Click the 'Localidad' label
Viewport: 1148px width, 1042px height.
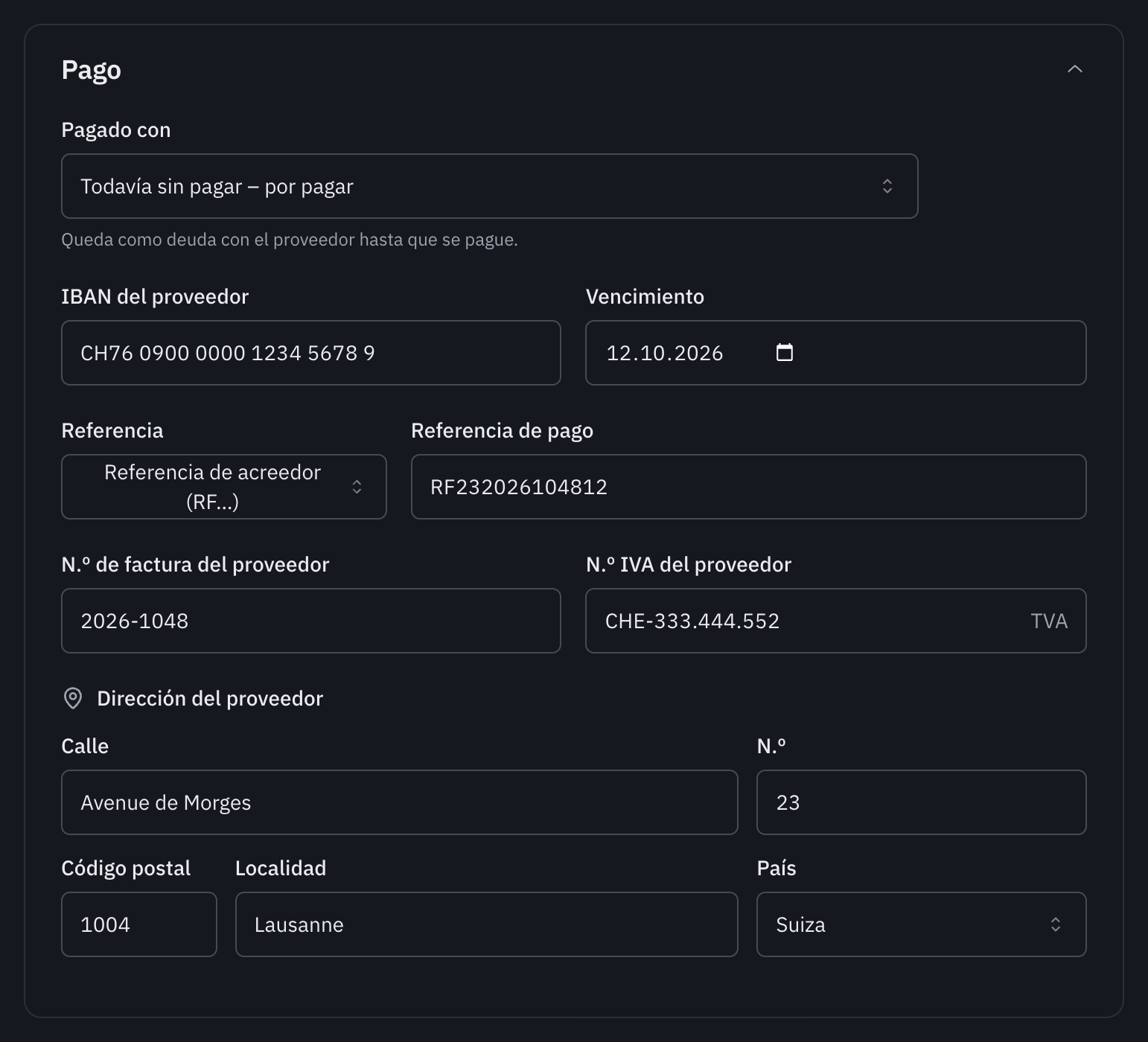click(281, 868)
